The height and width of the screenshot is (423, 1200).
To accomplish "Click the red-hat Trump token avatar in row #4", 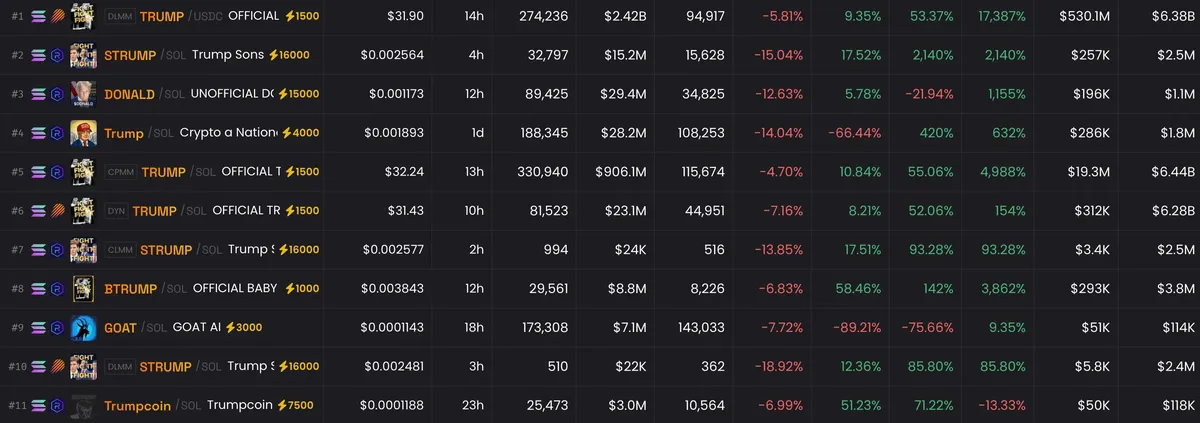I will [83, 133].
